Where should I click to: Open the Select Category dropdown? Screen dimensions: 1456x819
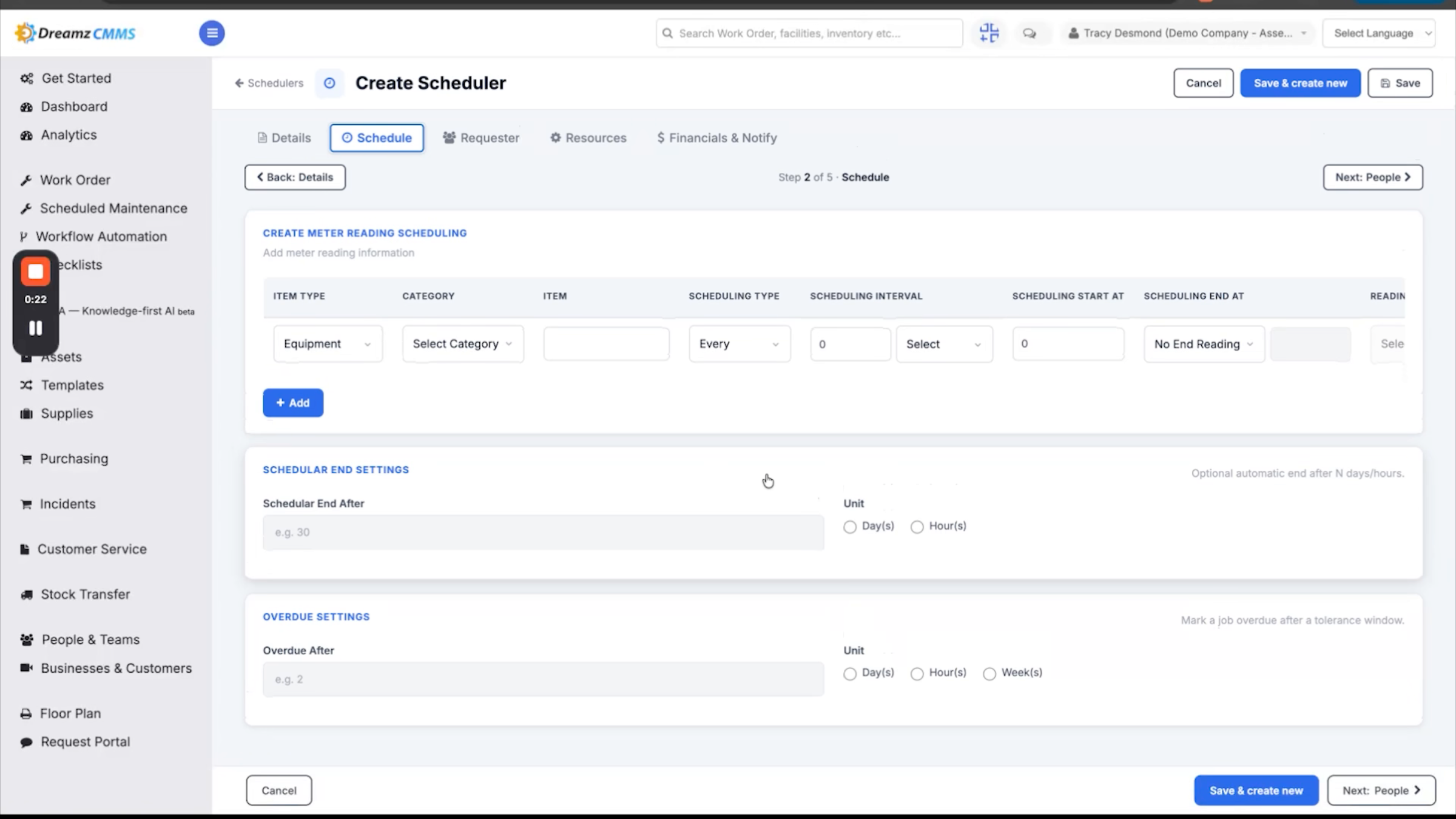point(463,344)
